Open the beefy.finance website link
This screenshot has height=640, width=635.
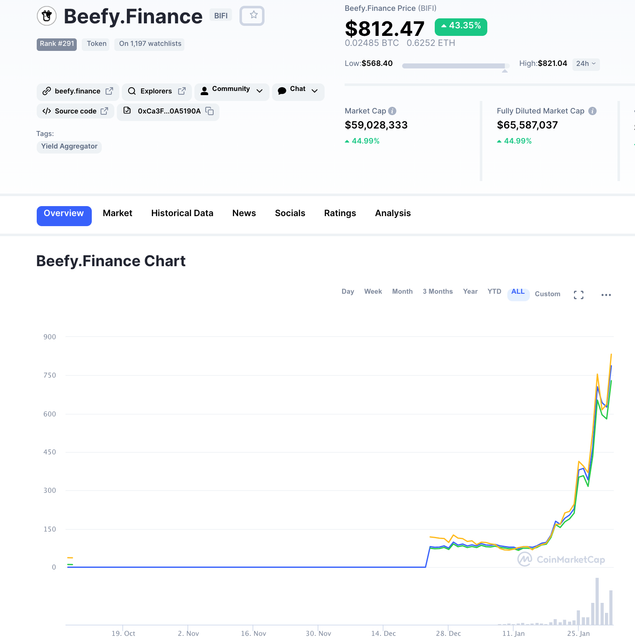(78, 91)
